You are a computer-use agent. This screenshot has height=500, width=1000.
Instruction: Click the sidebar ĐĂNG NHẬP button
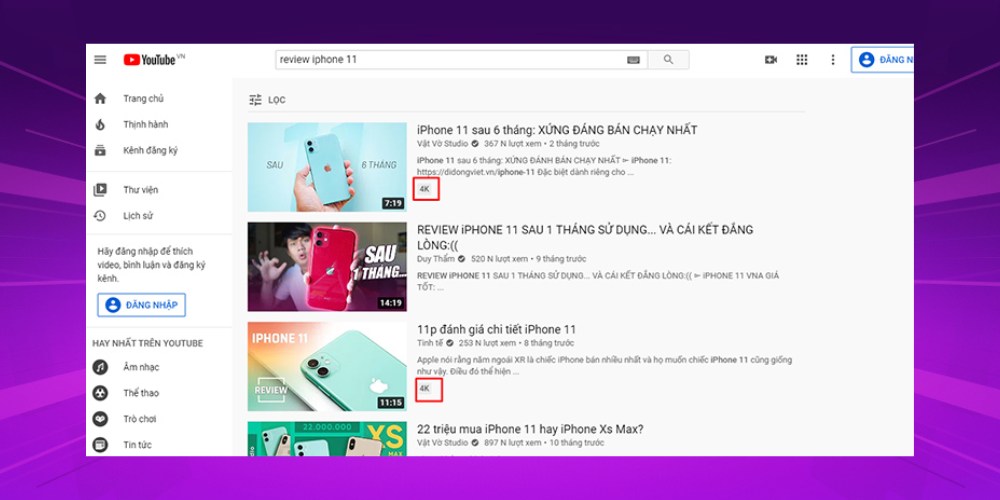pos(142,305)
